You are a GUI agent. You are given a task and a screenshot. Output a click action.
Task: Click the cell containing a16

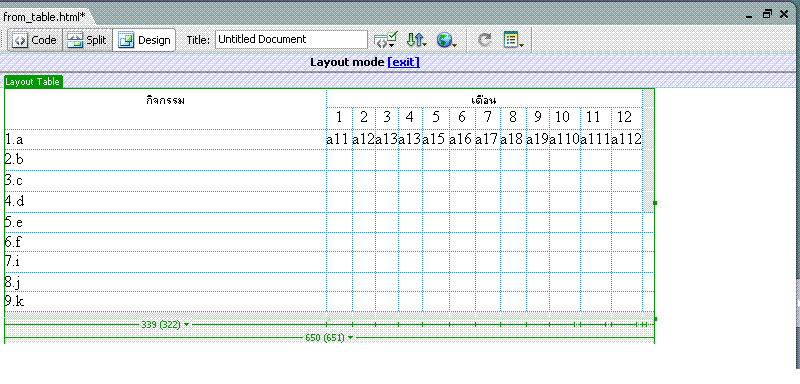[462, 139]
